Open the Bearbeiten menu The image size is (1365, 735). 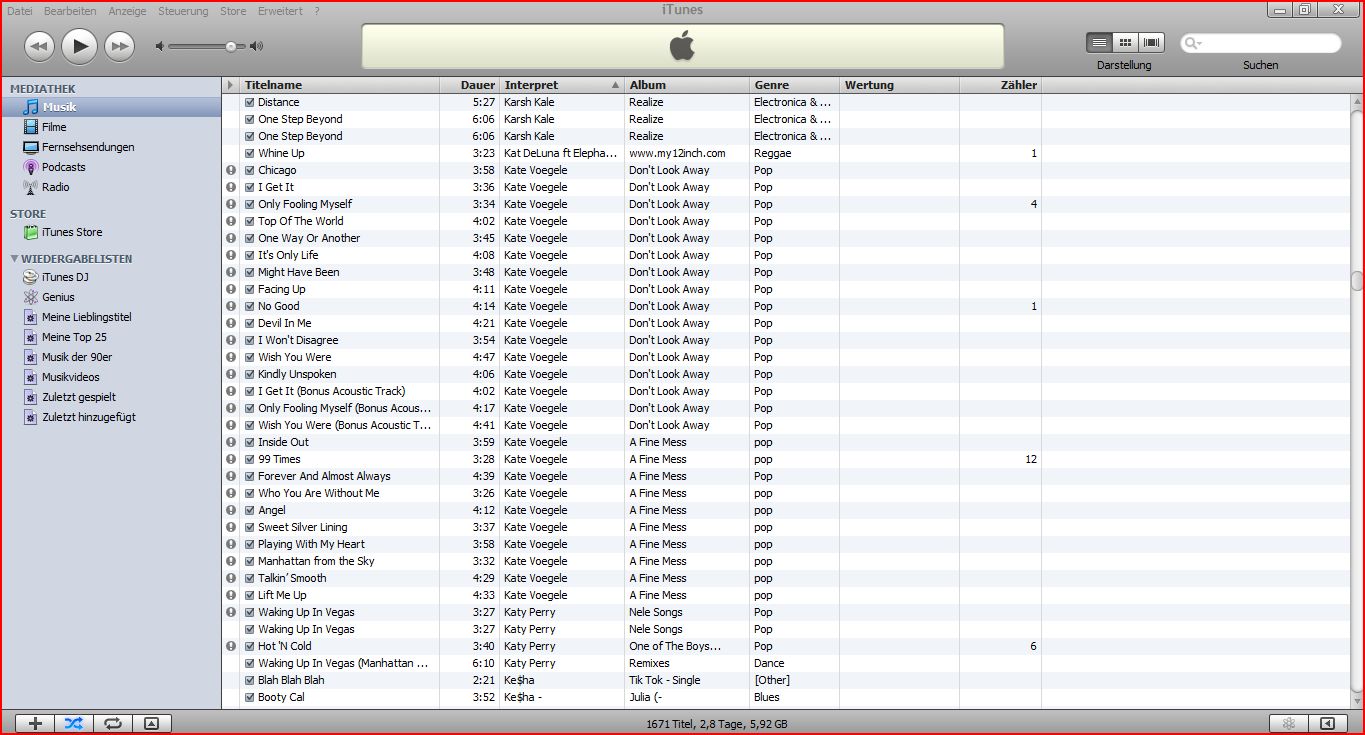71,11
